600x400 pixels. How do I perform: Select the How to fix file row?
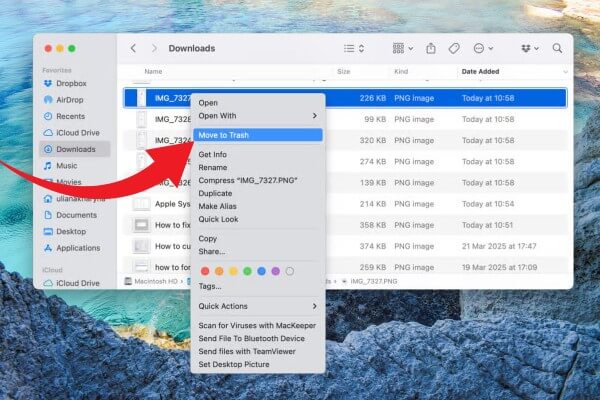coord(345,225)
